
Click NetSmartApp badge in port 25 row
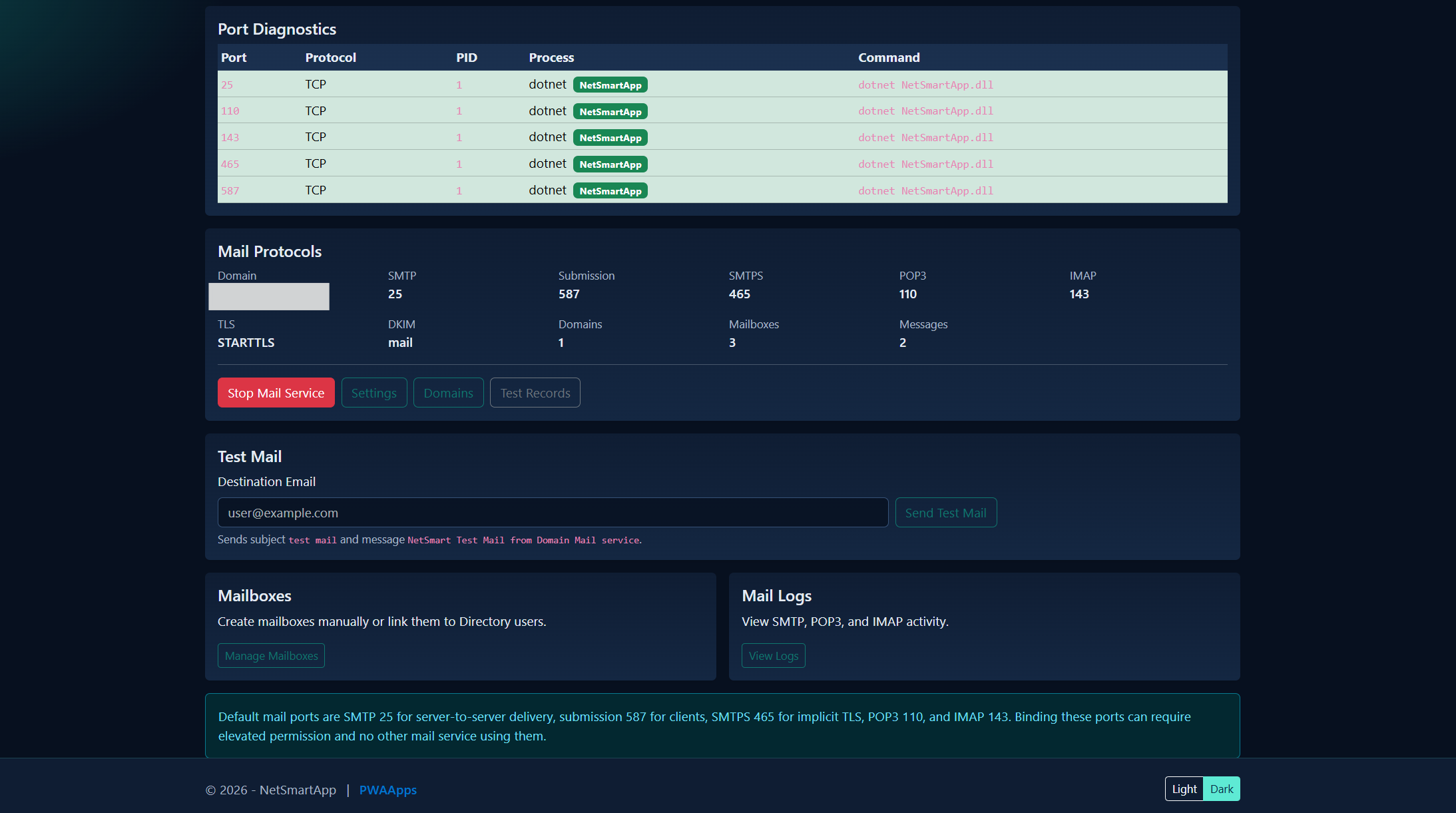pos(610,85)
